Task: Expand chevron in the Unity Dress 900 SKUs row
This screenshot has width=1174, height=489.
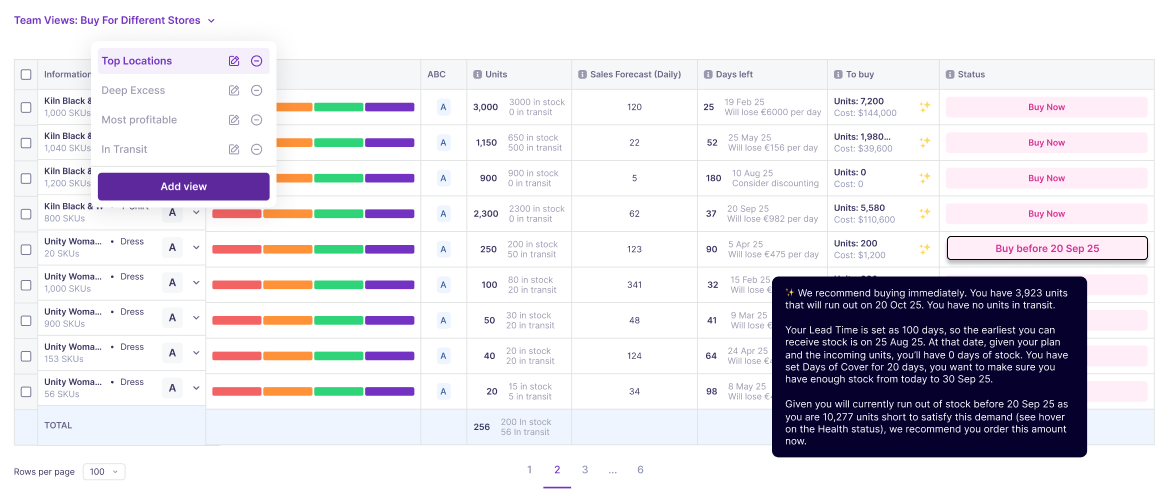Action: click(196, 318)
